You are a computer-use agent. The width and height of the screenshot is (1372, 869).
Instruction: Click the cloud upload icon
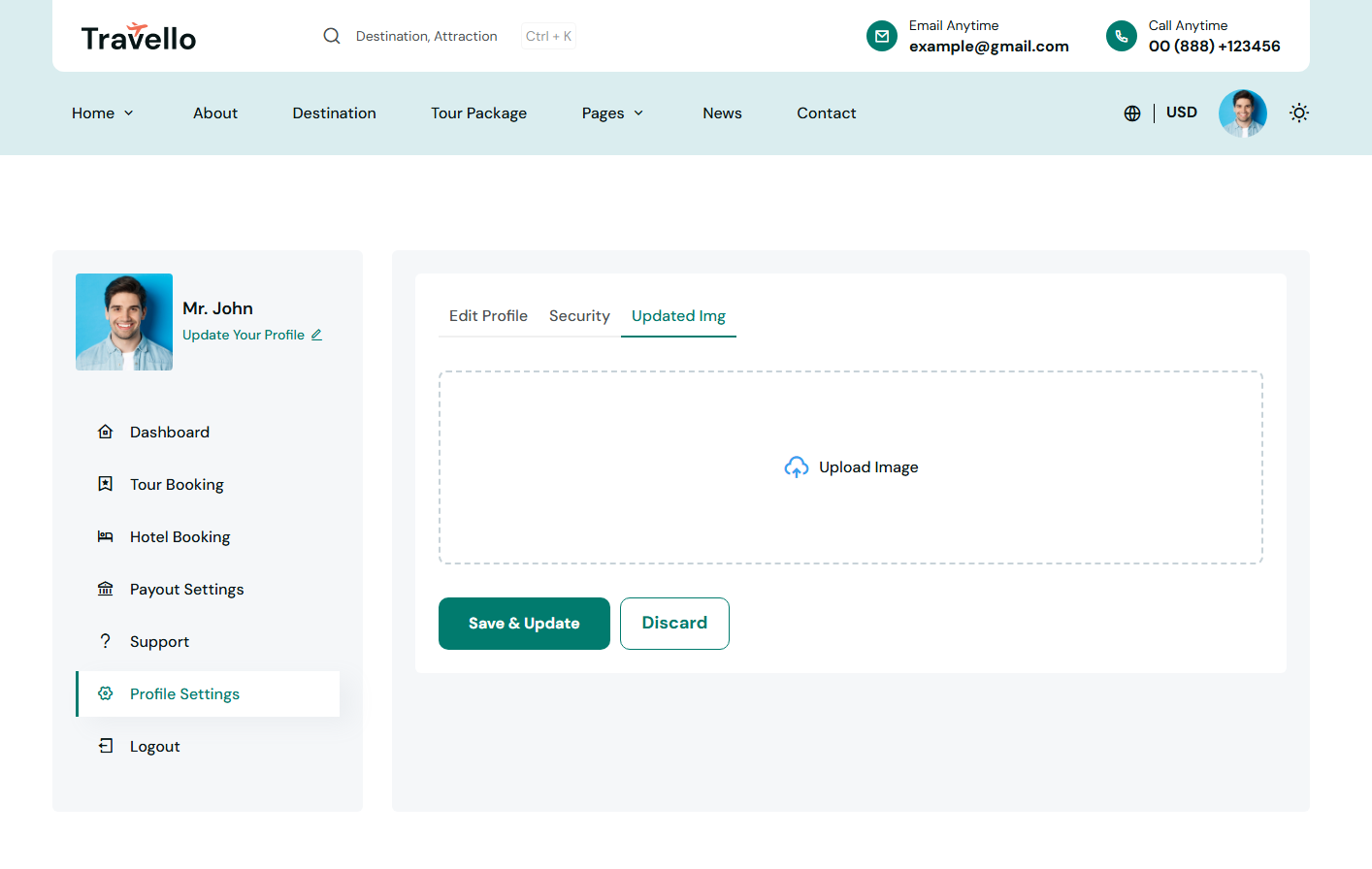[x=796, y=467]
